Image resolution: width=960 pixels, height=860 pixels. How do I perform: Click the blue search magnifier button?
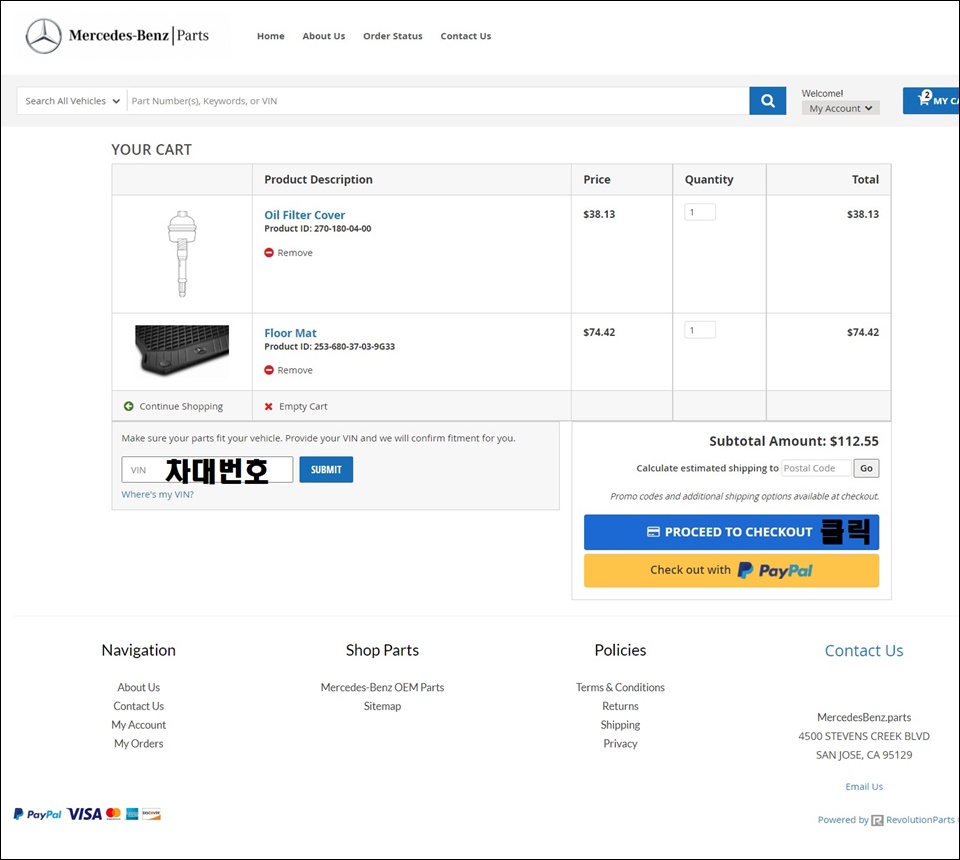point(767,101)
